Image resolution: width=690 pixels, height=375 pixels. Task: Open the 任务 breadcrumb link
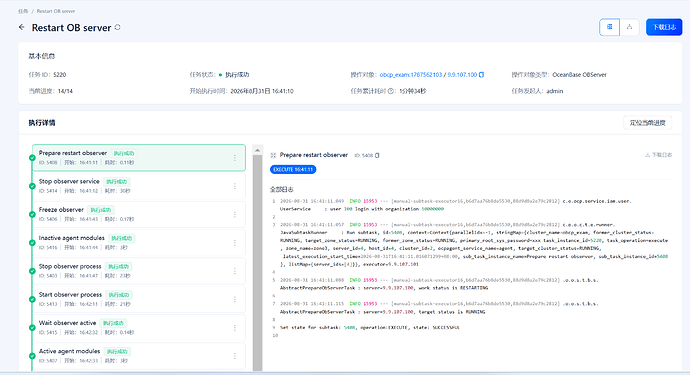(23, 11)
